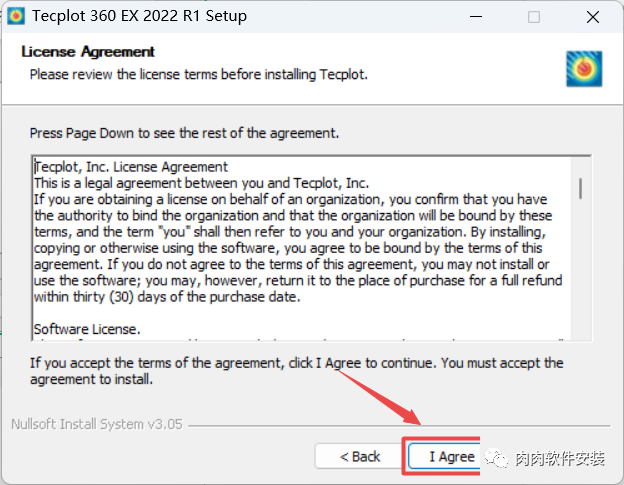Click 'Nullsoft Install System v3.05' label
Screen dimensions: 624x485
(97, 424)
